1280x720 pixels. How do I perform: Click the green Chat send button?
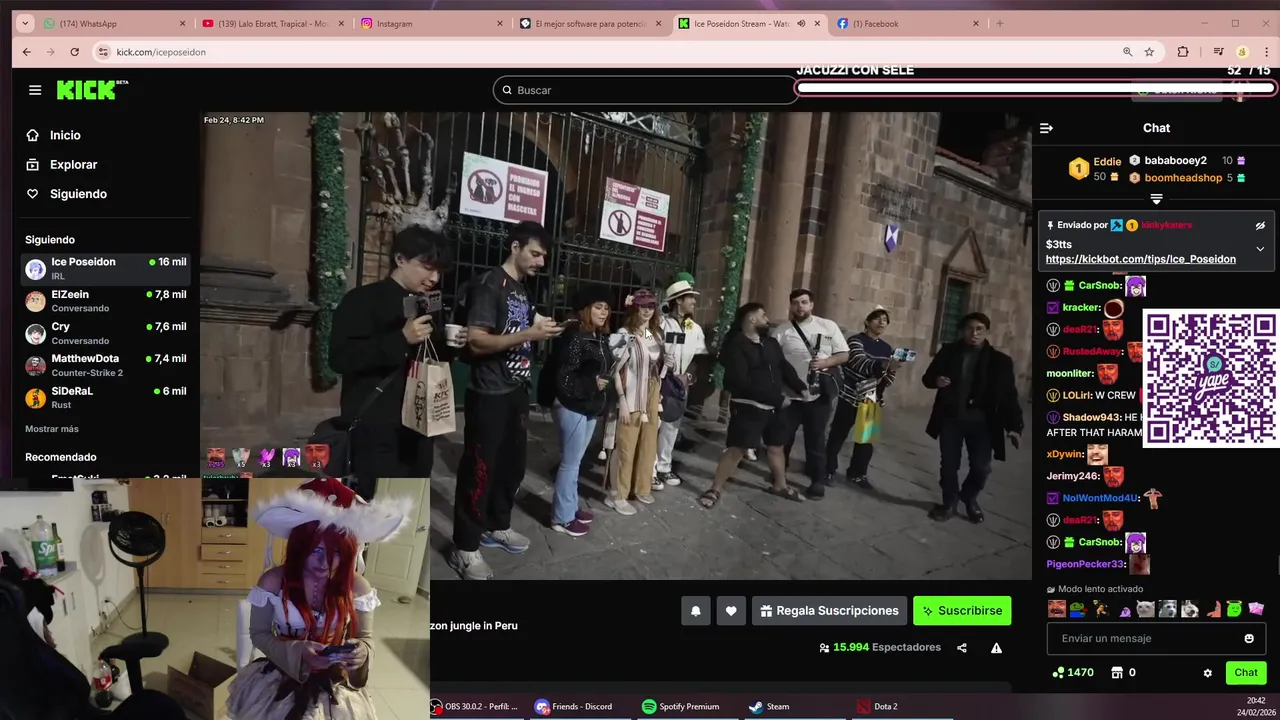[x=1246, y=673]
